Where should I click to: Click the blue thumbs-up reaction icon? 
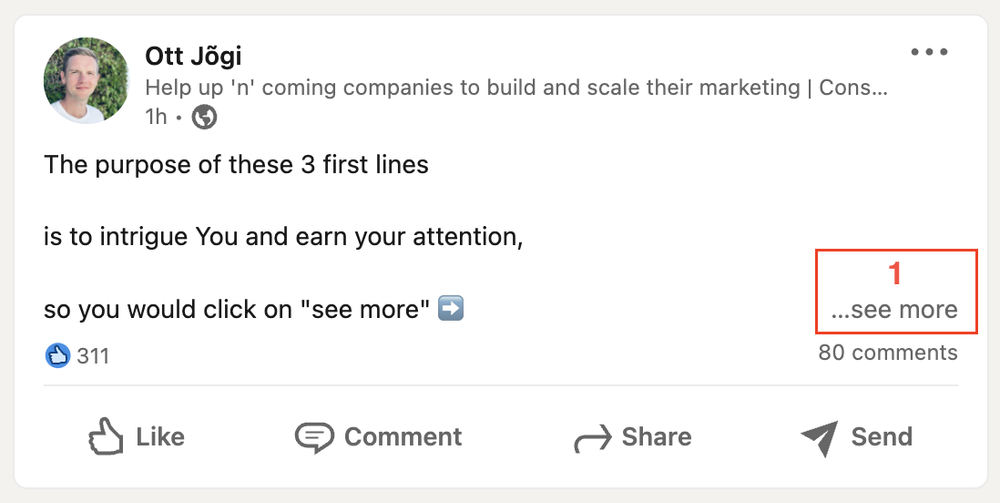(57, 355)
